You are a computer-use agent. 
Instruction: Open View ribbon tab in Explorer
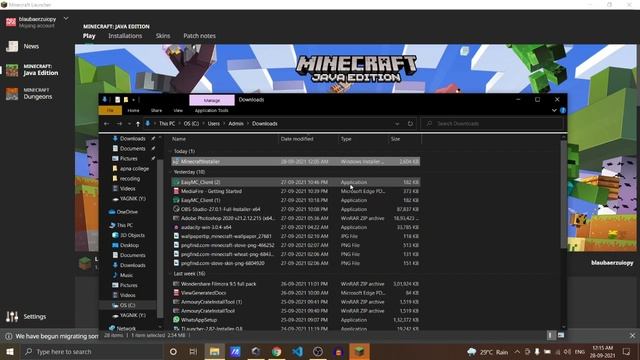(178, 111)
